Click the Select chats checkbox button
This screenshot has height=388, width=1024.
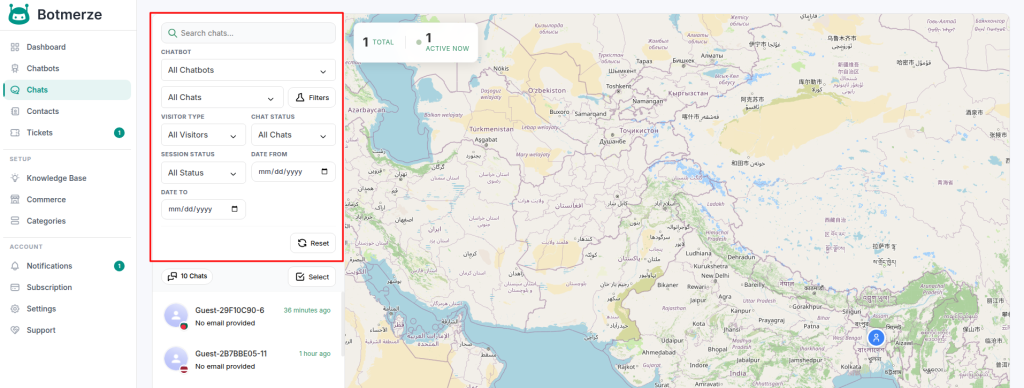[x=312, y=277]
